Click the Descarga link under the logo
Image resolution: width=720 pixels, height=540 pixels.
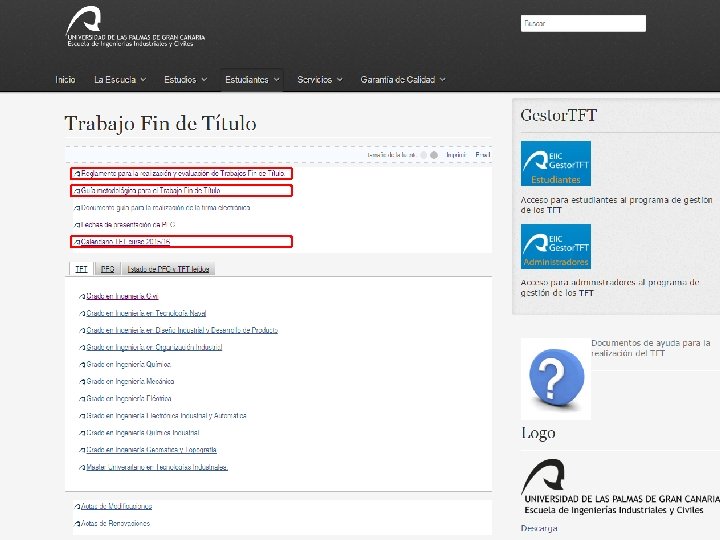coord(539,529)
